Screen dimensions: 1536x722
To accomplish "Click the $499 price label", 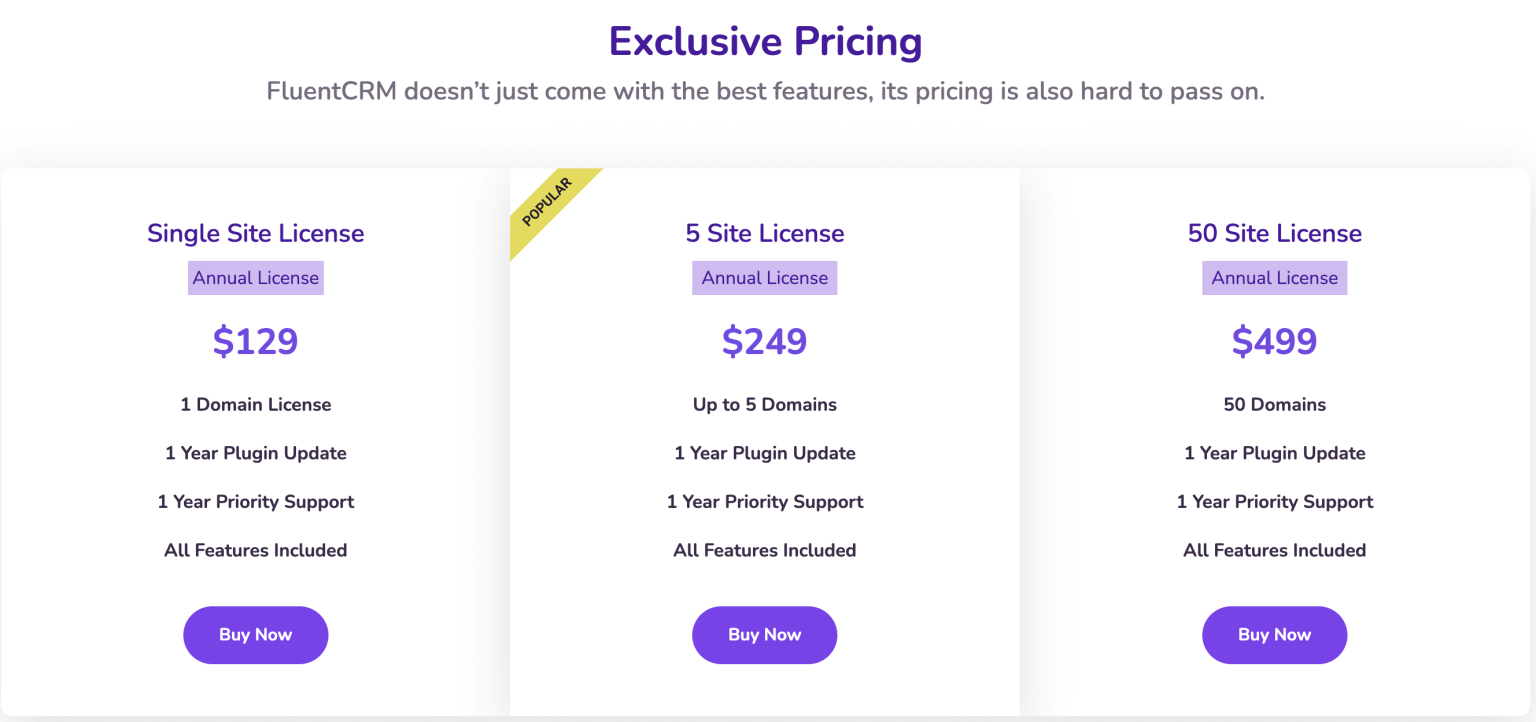I will [x=1274, y=341].
